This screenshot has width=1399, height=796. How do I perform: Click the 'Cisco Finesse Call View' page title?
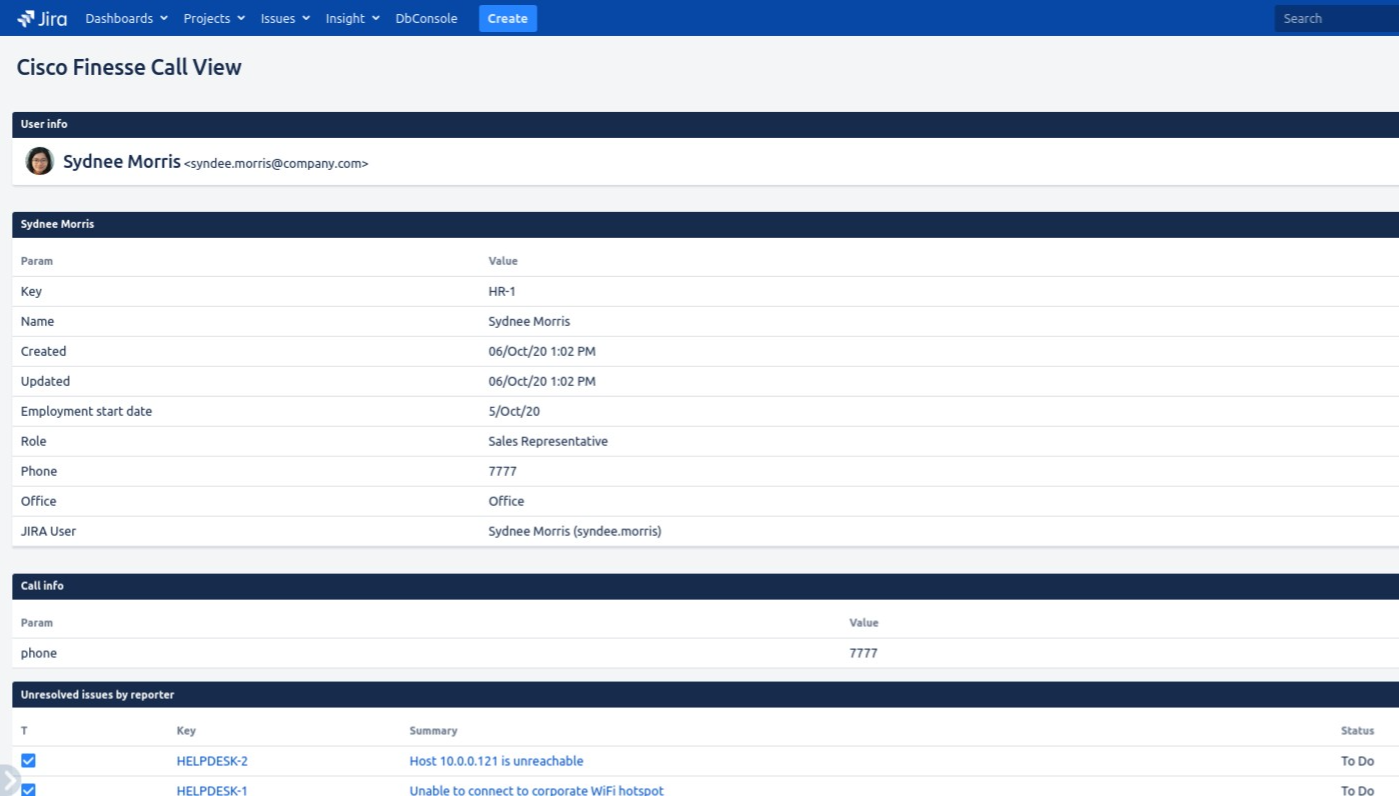tap(129, 67)
